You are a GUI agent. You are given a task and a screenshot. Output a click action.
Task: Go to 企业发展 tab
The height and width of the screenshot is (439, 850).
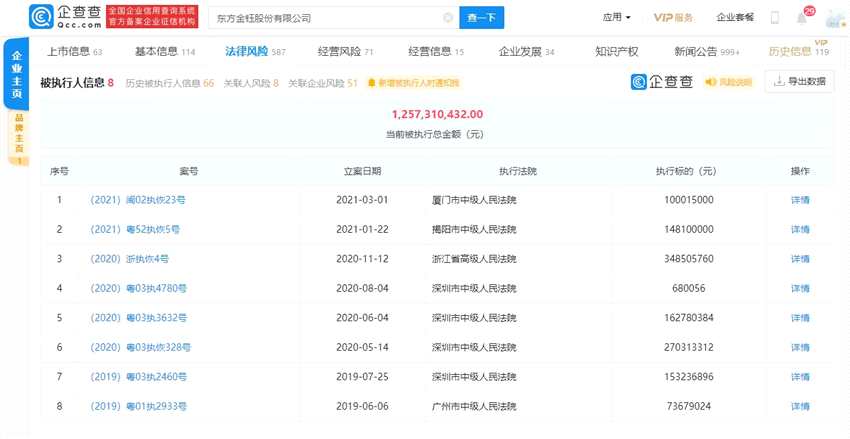pyautogui.click(x=526, y=51)
